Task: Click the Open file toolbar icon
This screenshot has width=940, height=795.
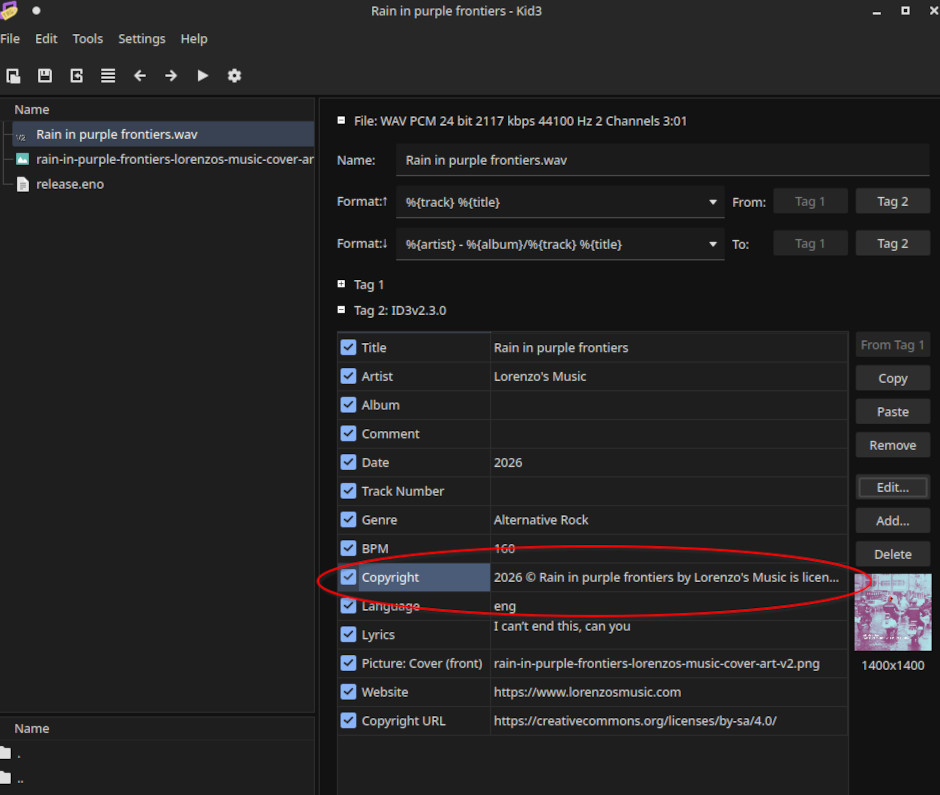Action: point(13,76)
